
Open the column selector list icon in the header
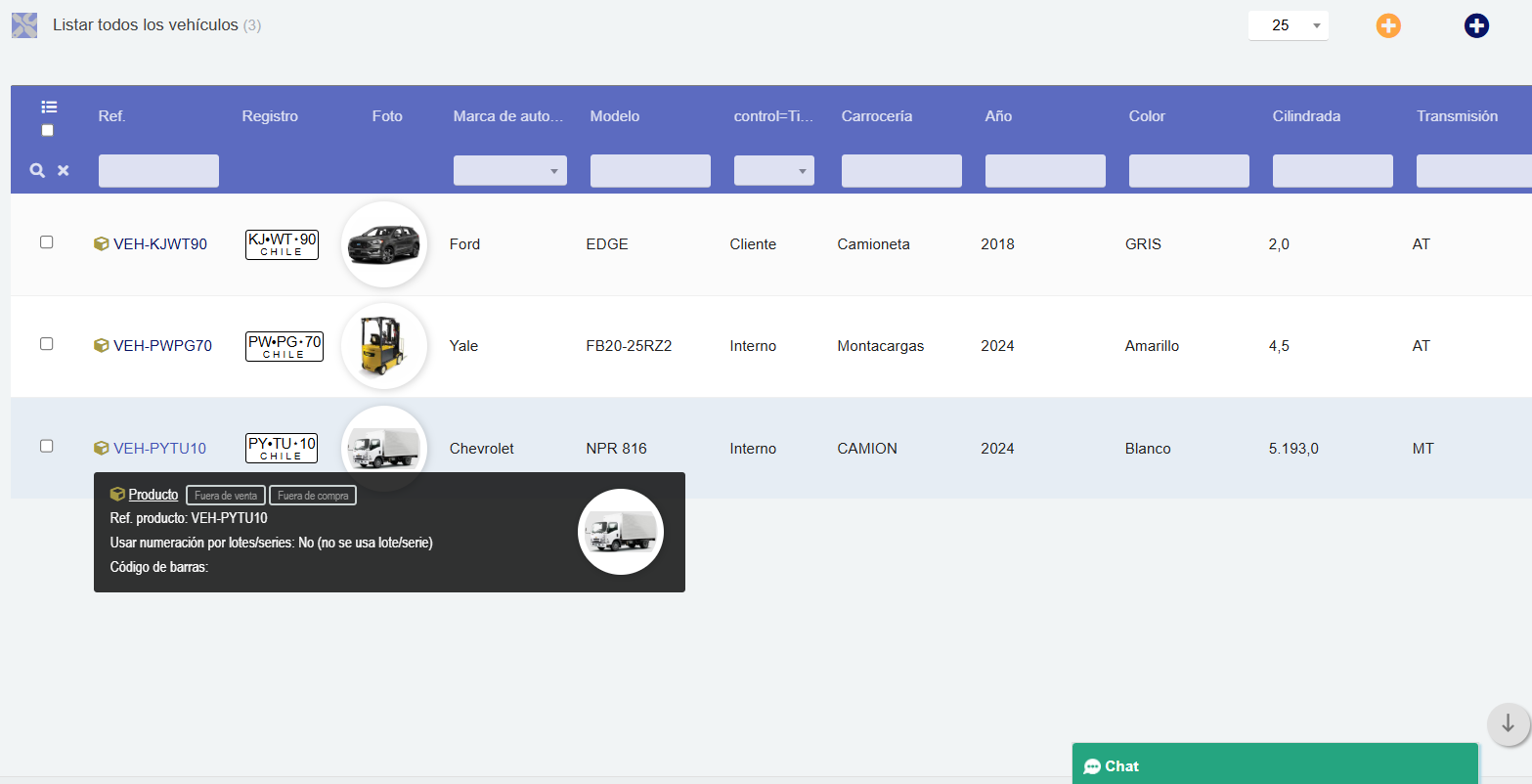point(49,106)
